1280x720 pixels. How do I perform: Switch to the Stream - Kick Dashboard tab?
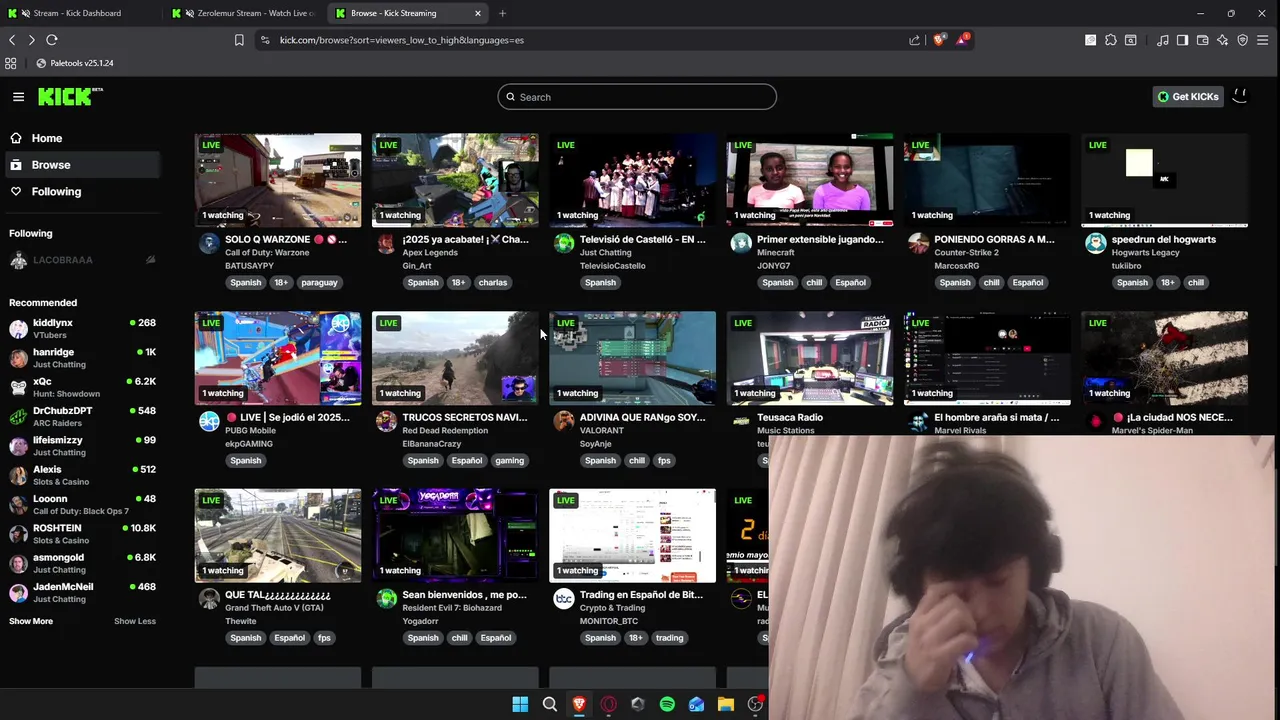click(x=78, y=13)
